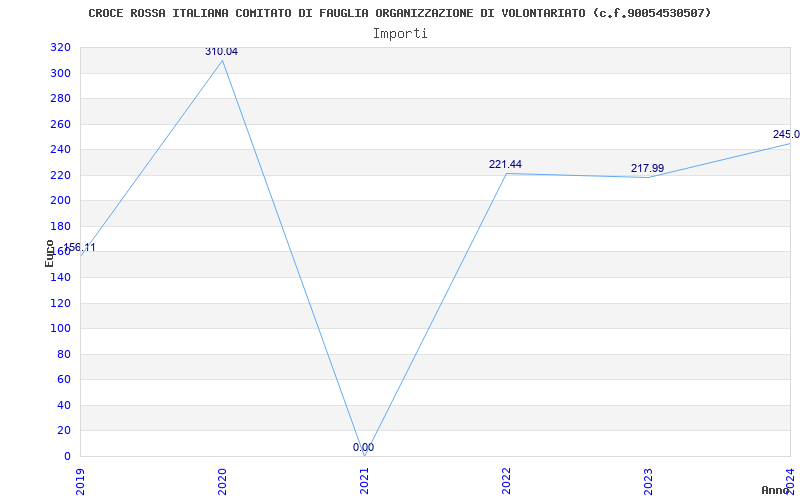Click the 200 y-axis tick label
800x500 pixels.
60,201
